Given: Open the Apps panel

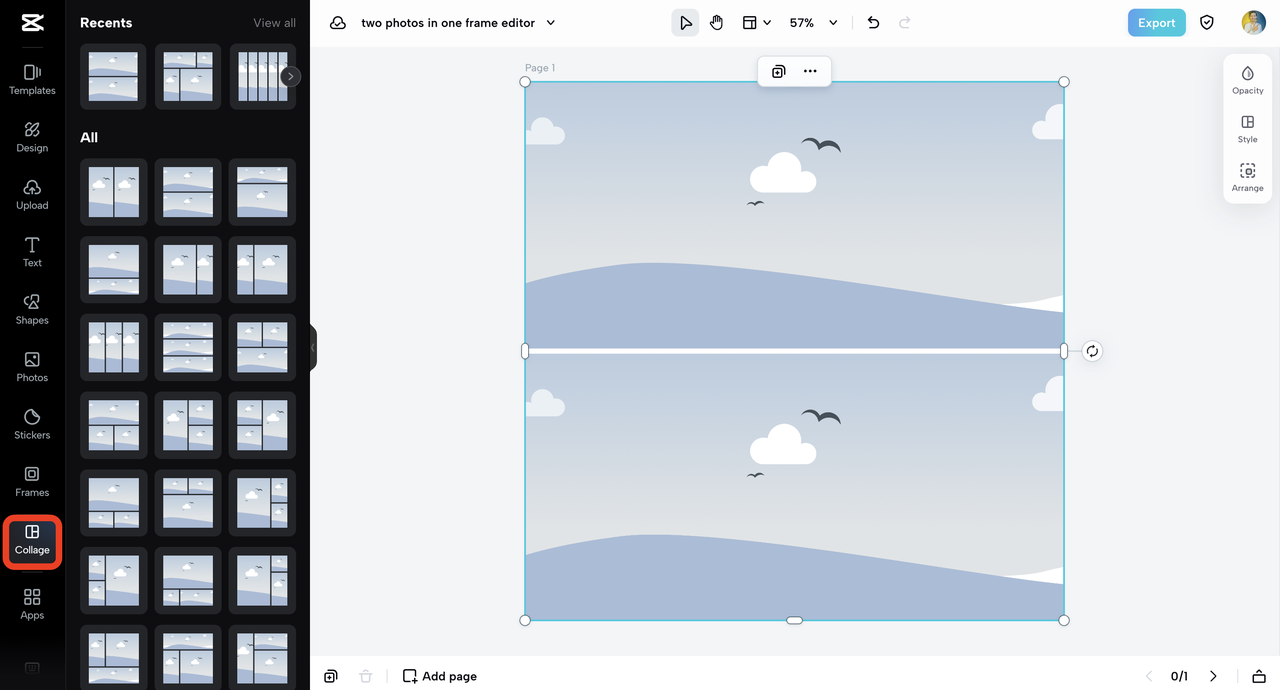Looking at the screenshot, I should pos(32,604).
